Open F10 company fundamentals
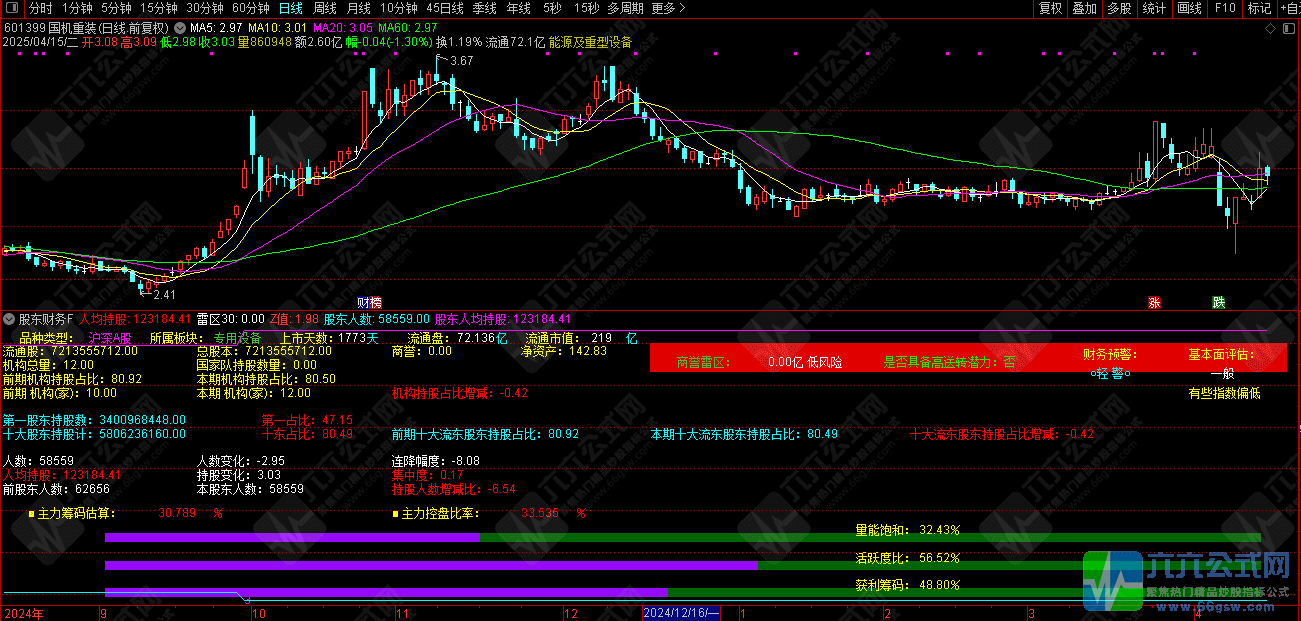 pyautogui.click(x=1226, y=8)
